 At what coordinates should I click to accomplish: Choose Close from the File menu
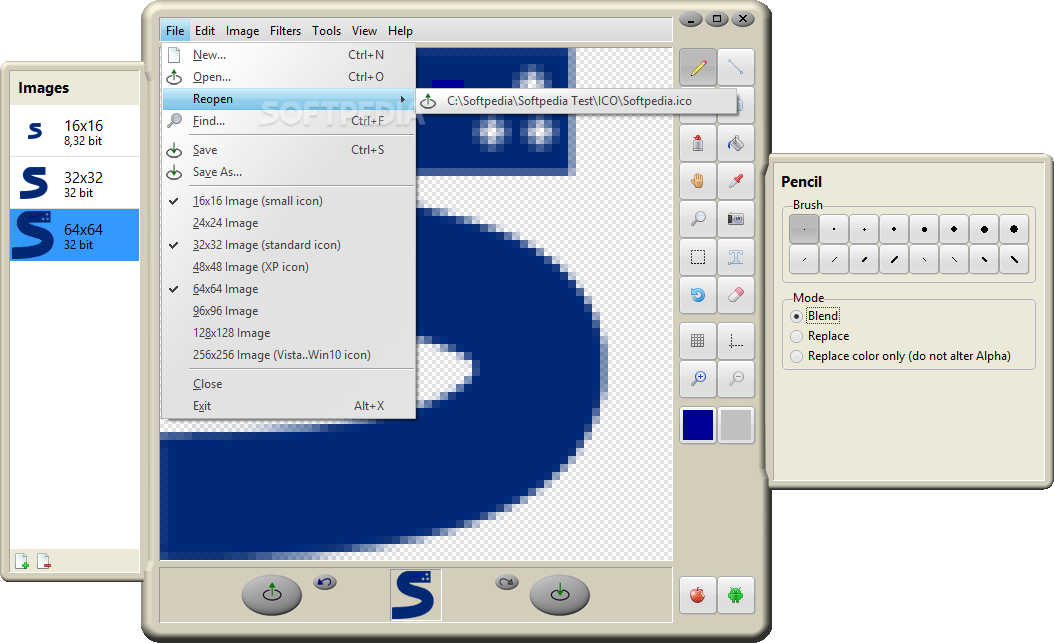(288, 384)
